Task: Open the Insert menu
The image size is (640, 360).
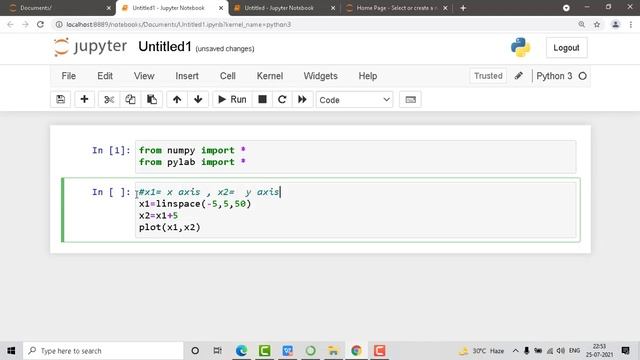Action: click(x=187, y=76)
